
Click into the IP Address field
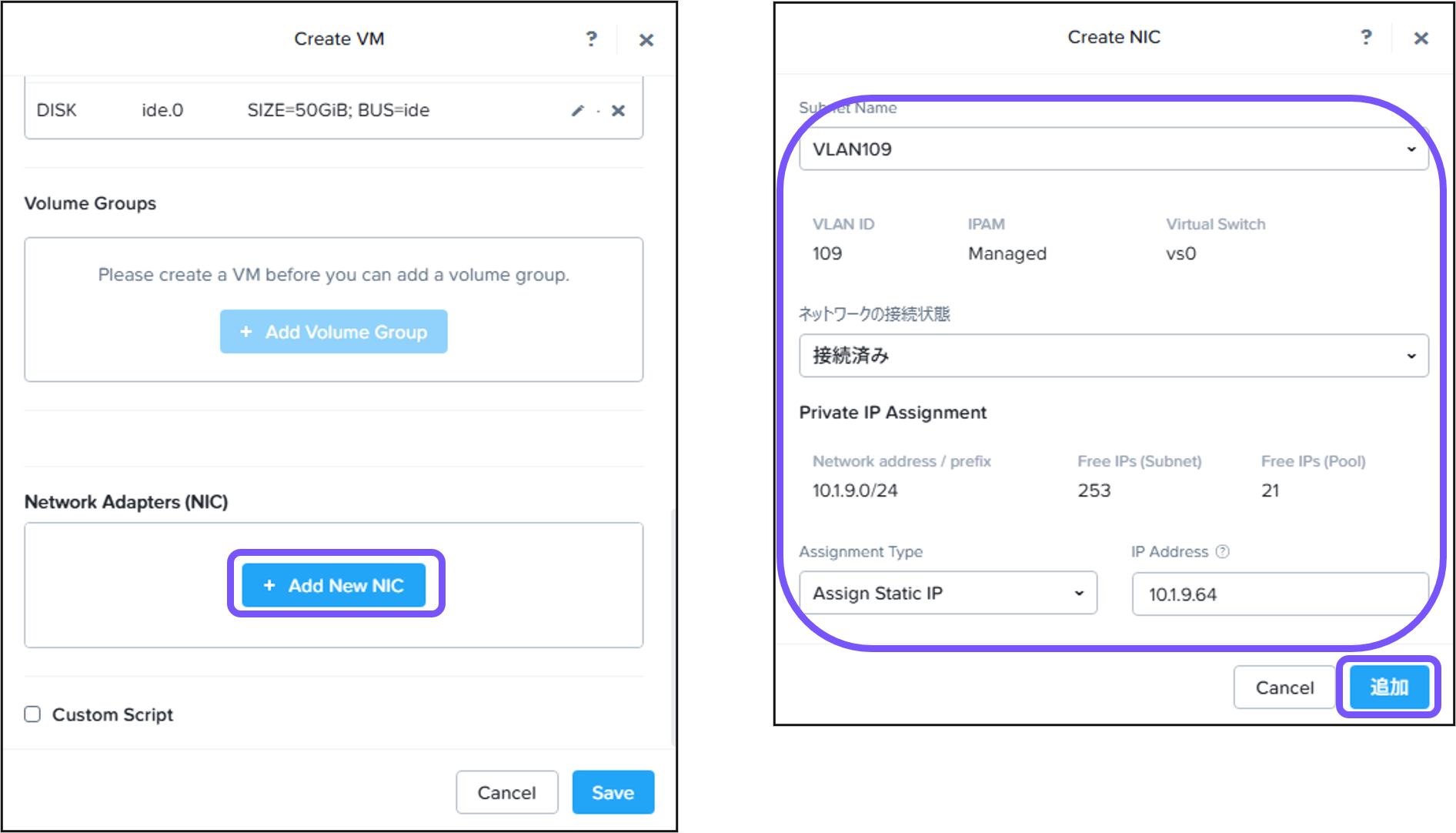pos(1280,594)
